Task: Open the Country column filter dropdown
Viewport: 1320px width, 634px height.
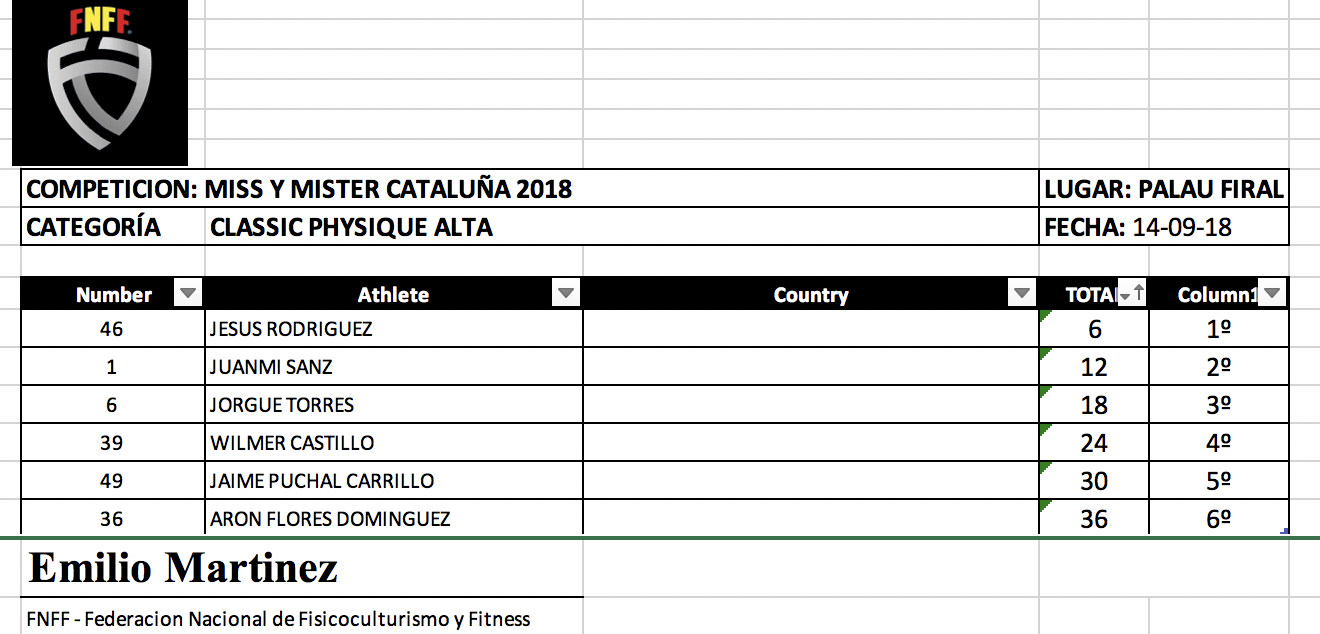Action: [x=1022, y=294]
